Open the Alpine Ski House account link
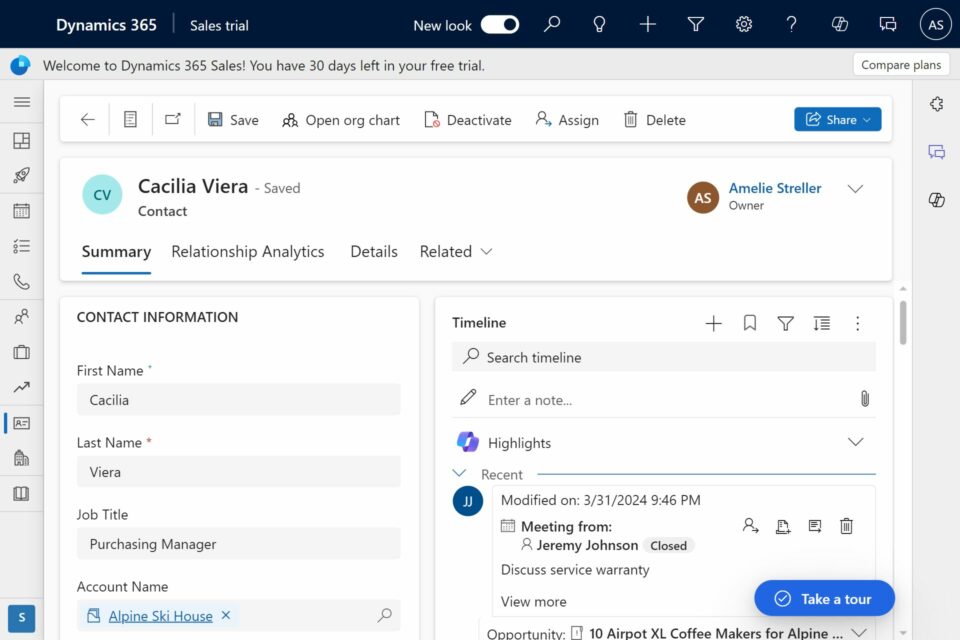Image resolution: width=960 pixels, height=640 pixels. pyautogui.click(x=160, y=616)
